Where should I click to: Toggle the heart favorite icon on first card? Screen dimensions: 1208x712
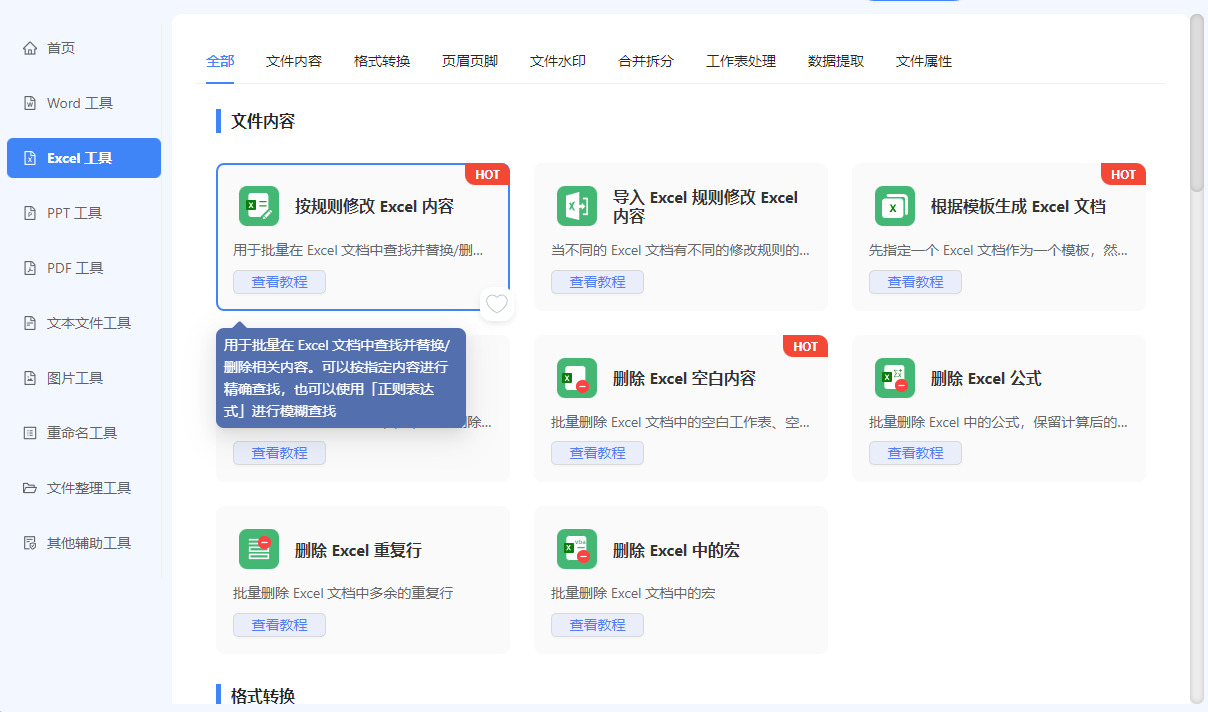pyautogui.click(x=497, y=304)
